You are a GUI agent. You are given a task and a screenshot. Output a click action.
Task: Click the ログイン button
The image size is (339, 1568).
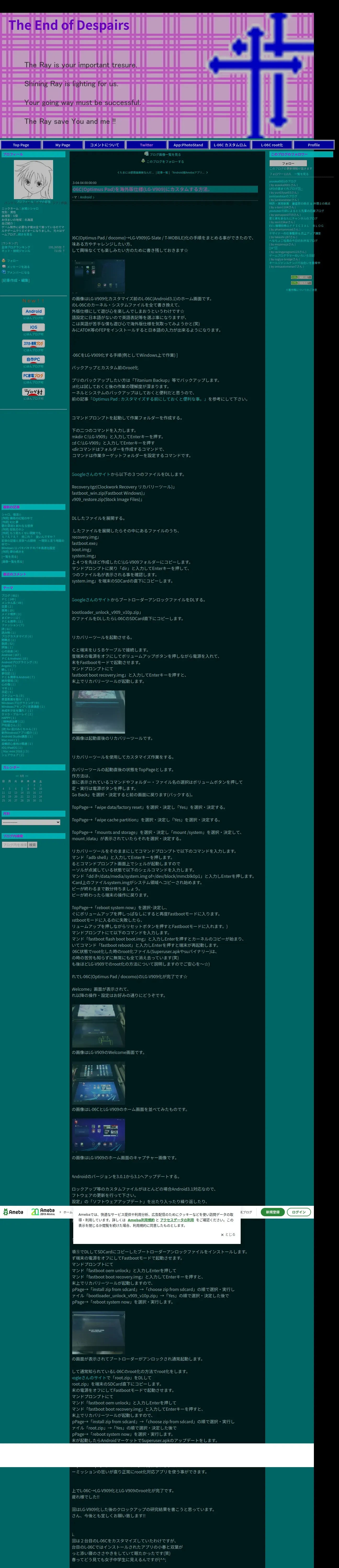point(299,1212)
